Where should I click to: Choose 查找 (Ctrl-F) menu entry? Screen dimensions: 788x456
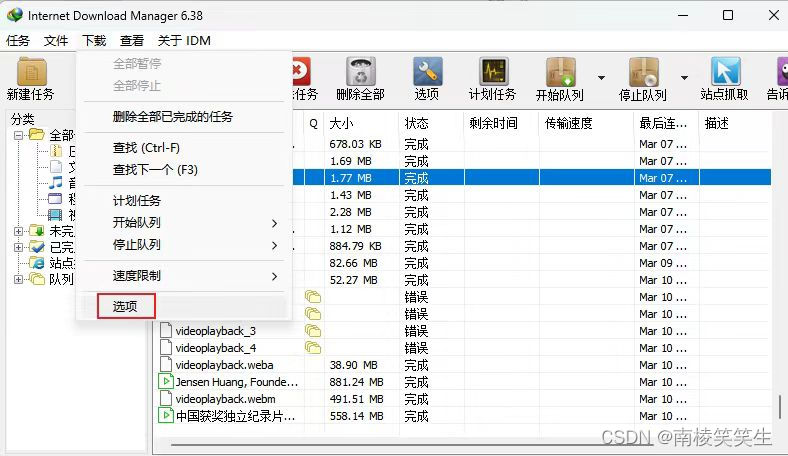[146, 148]
